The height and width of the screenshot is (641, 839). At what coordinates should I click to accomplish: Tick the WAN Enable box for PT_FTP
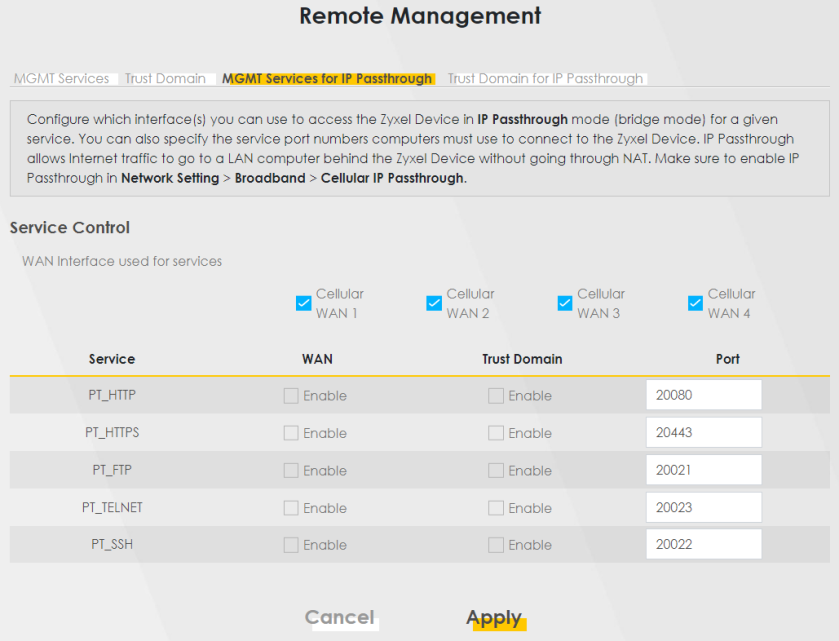click(x=291, y=470)
